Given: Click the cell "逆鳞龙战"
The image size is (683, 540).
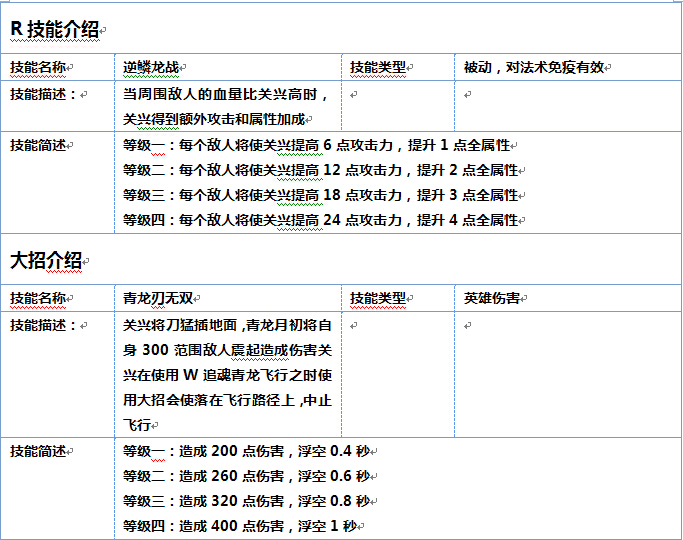Looking at the screenshot, I should [x=151, y=67].
